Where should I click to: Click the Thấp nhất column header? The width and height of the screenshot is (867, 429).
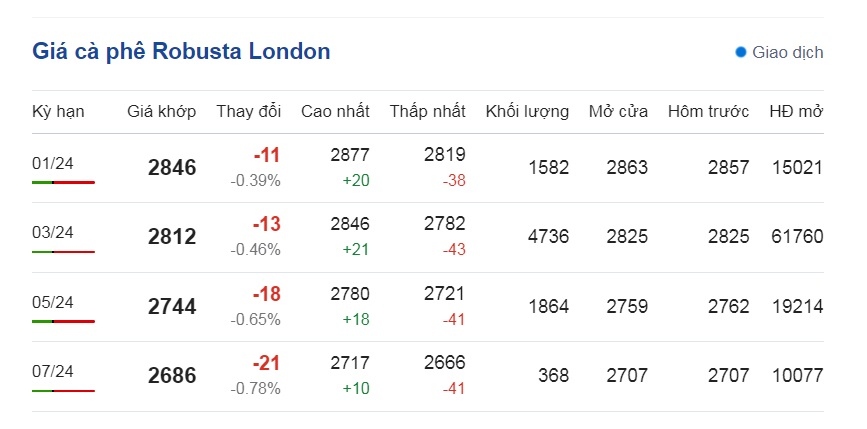coord(427,112)
